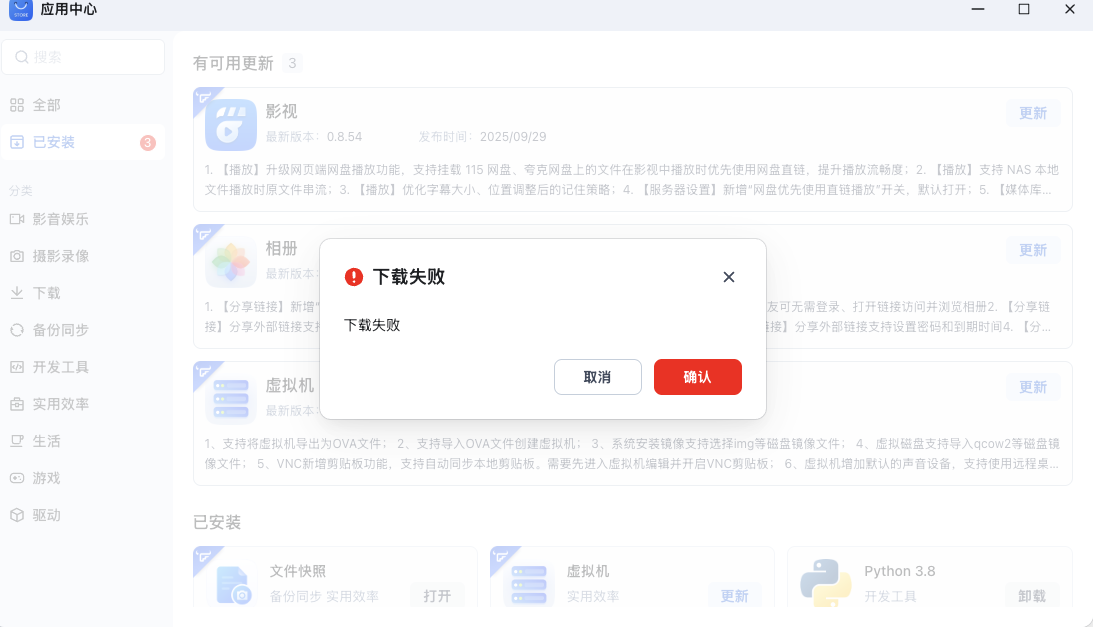Update the 影视 app
The image size is (1093, 627).
point(1033,113)
